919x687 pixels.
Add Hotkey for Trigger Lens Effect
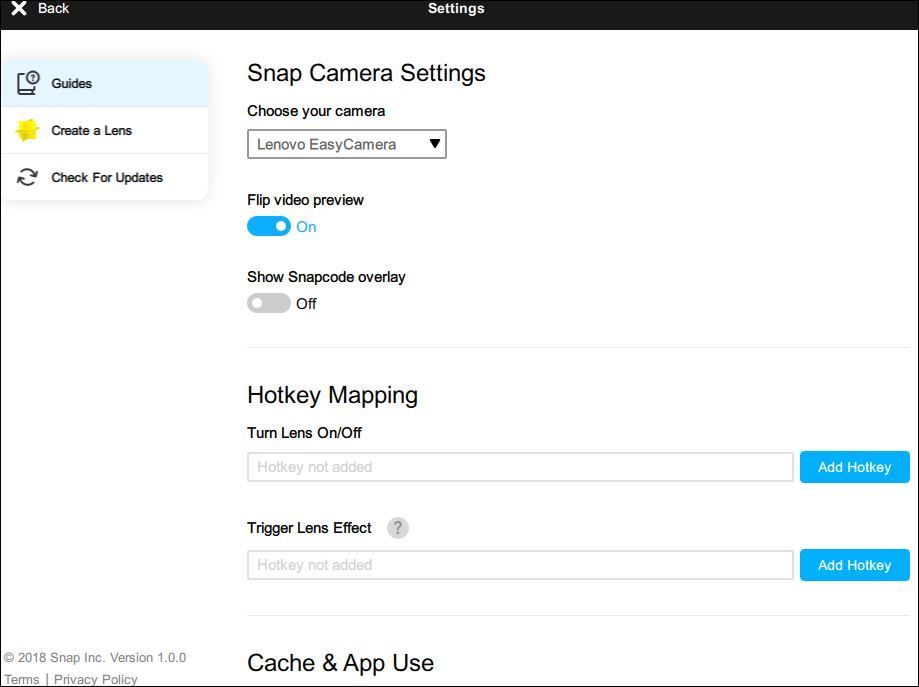click(855, 565)
